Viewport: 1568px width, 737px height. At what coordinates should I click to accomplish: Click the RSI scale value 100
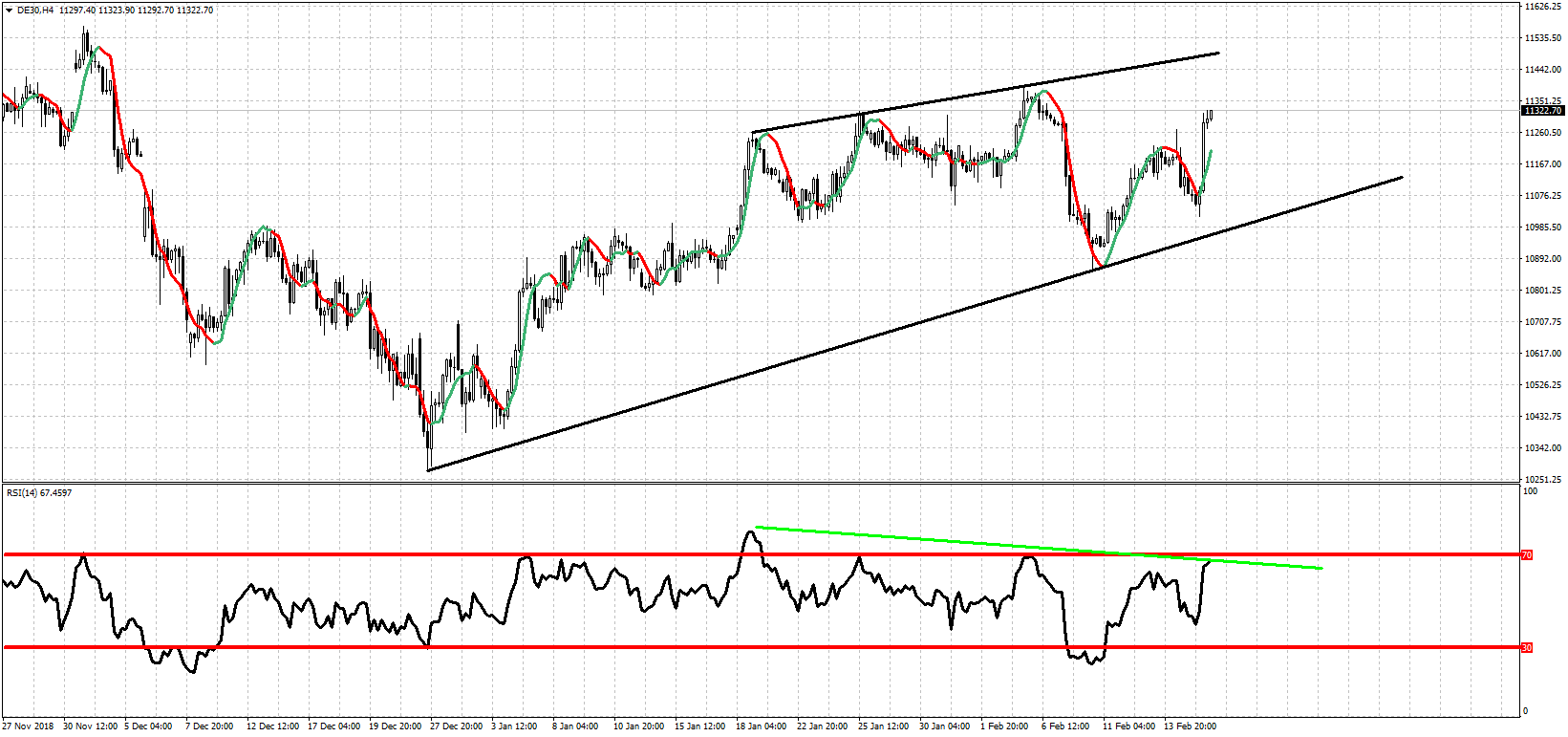(x=1530, y=491)
